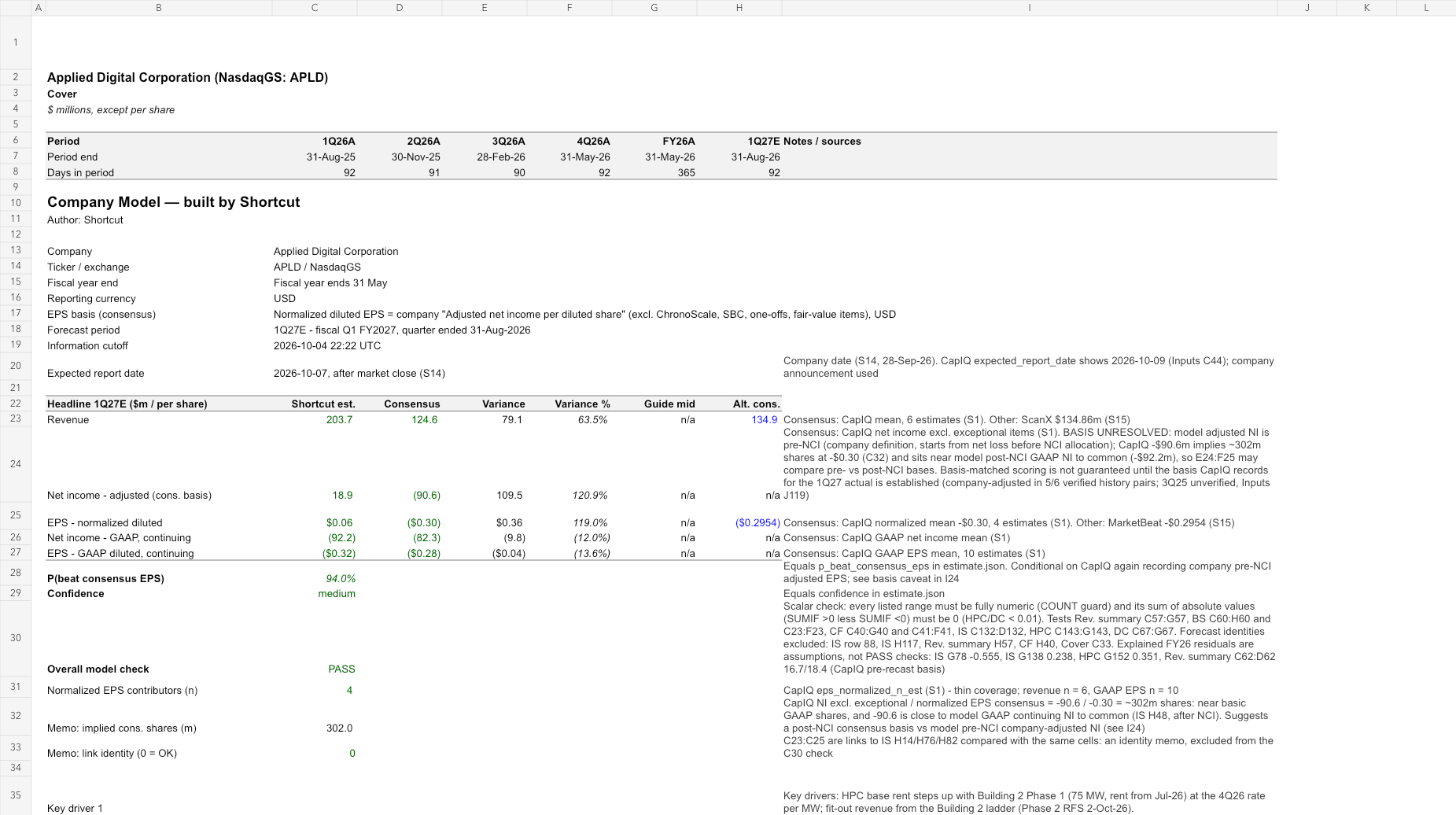This screenshot has height=815, width=1456.
Task: Select column C header
Action: [315, 7]
